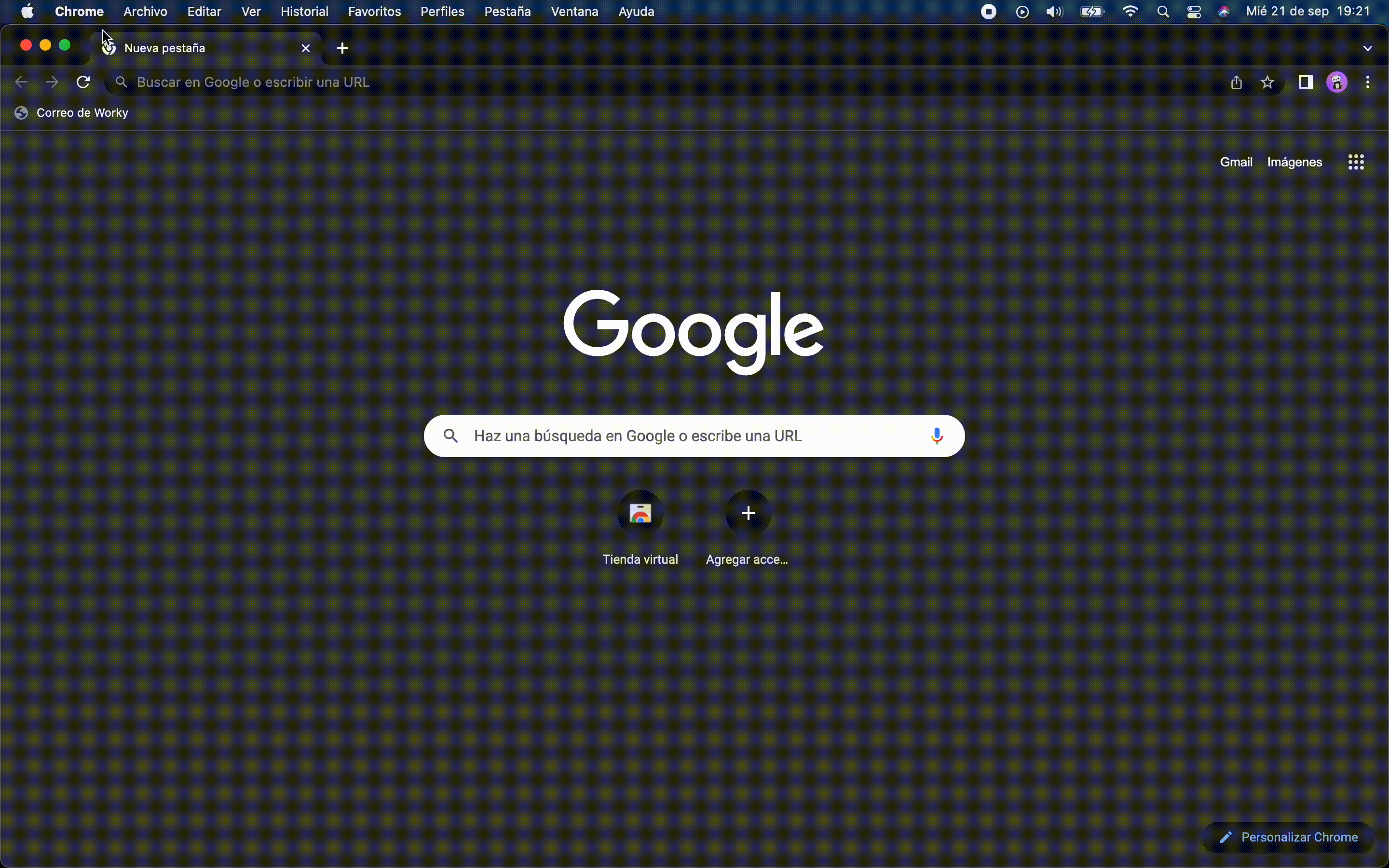
Task: Open the Wi-Fi status menu
Action: pyautogui.click(x=1130, y=12)
